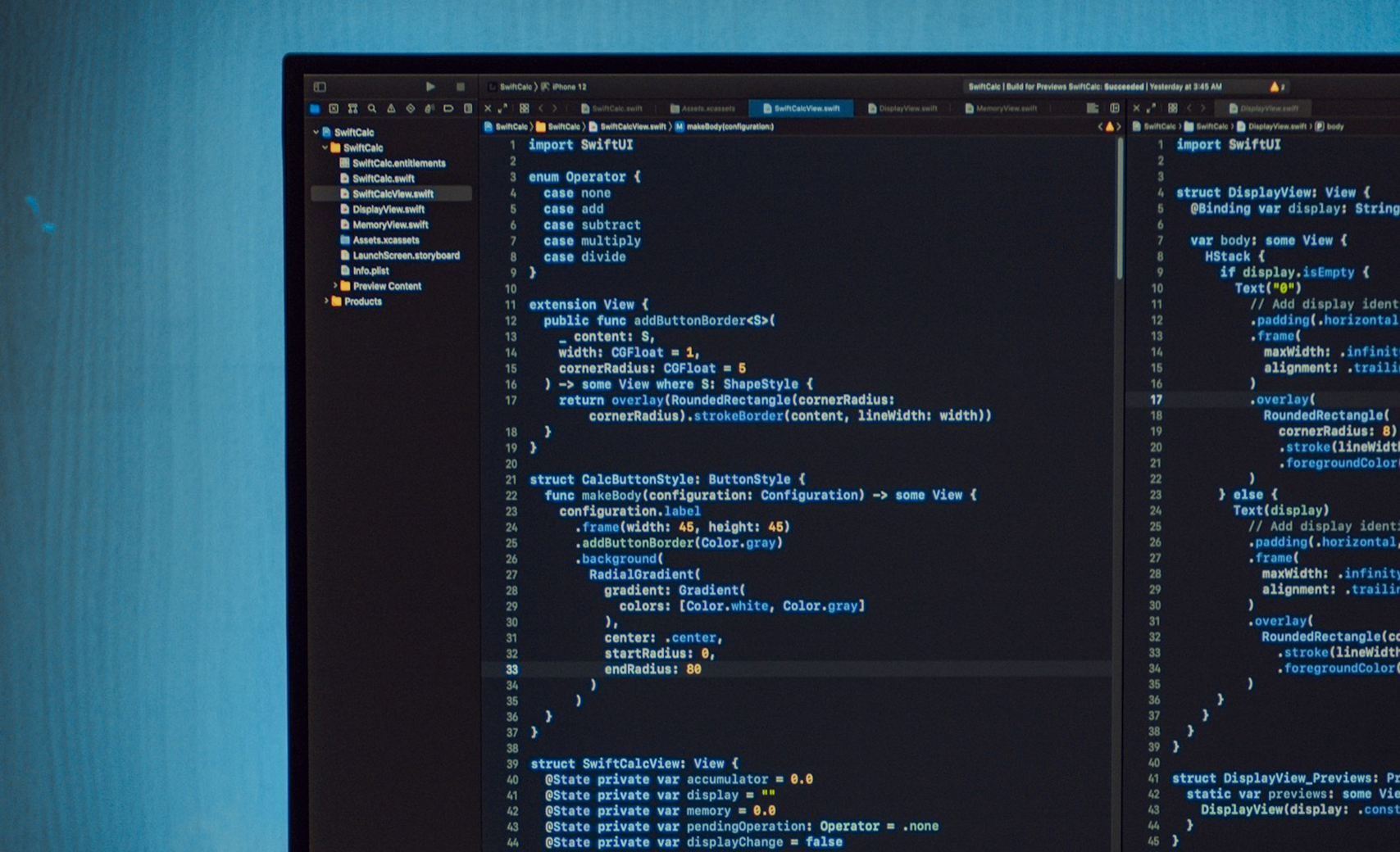This screenshot has height=852, width=1400.
Task: Expand the Preview Content folder
Action: 336,286
